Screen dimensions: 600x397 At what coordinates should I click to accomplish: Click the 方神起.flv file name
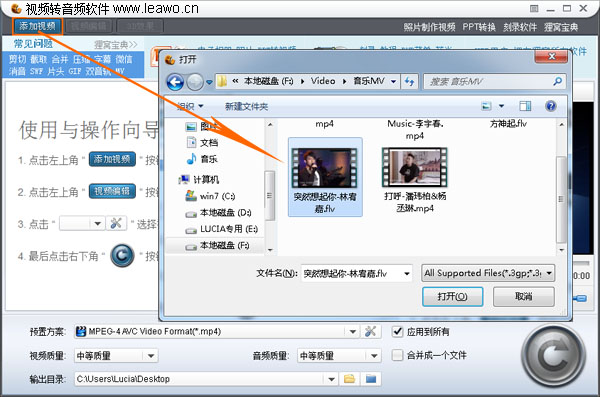point(508,124)
